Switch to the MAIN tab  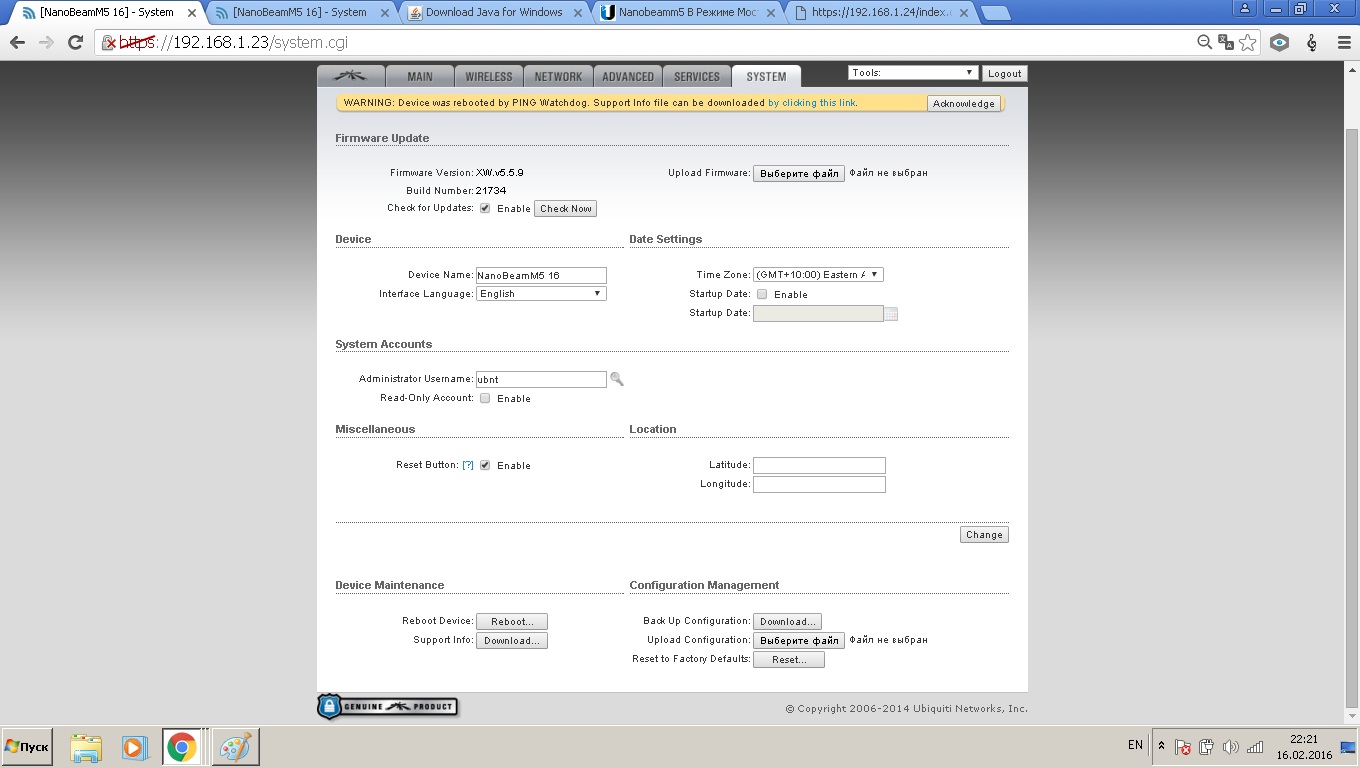click(420, 76)
